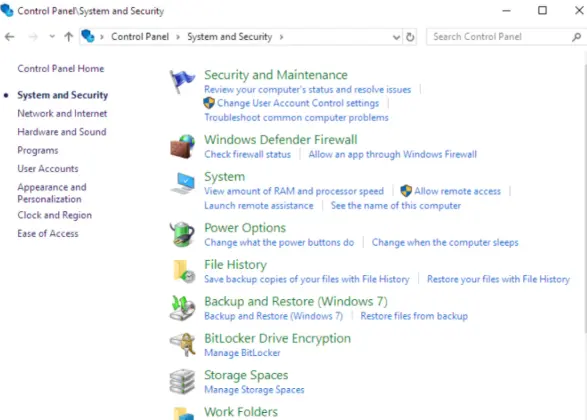Open Backup and Restore (Windows 7) heading

(296, 301)
